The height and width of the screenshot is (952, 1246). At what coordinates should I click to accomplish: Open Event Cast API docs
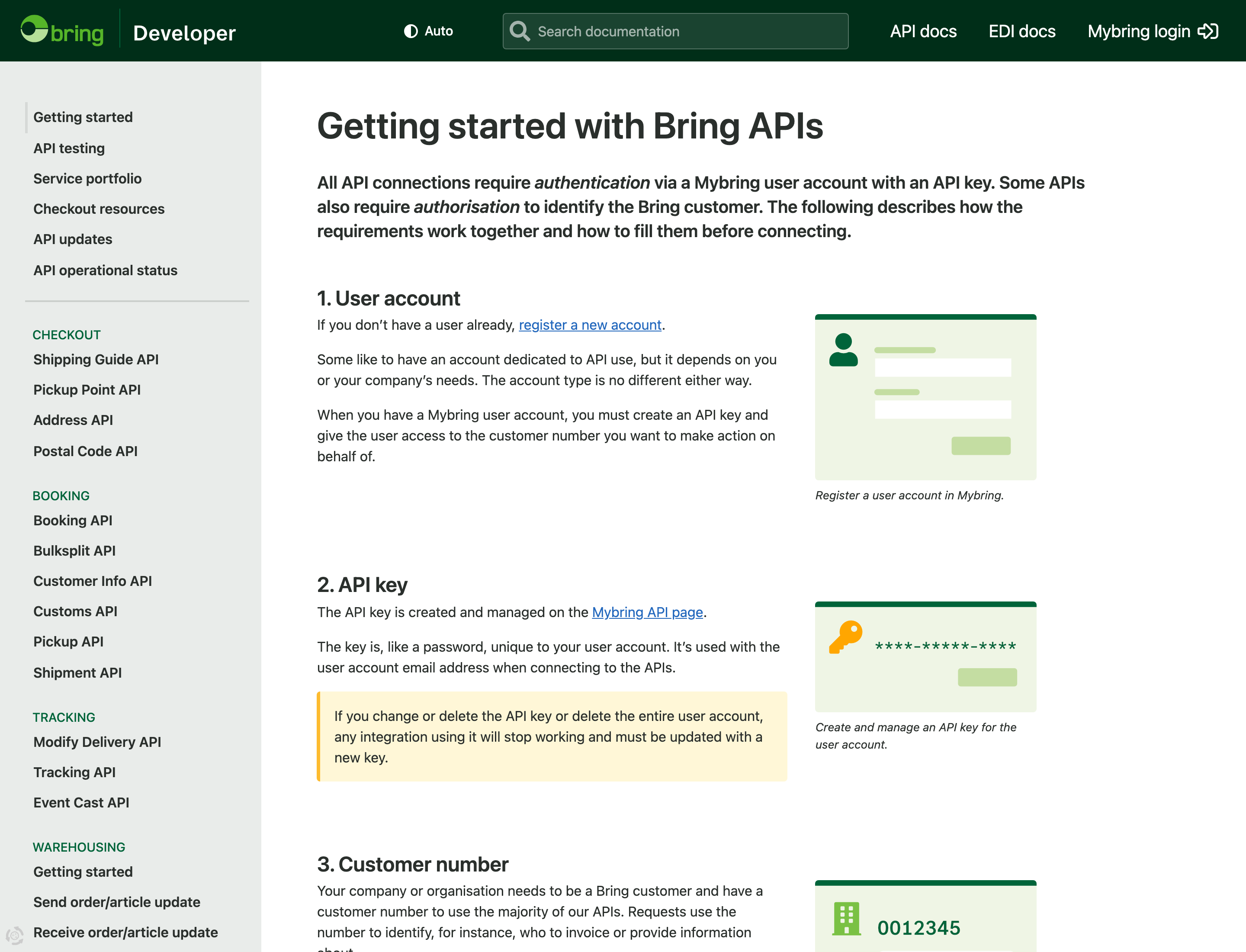[81, 802]
